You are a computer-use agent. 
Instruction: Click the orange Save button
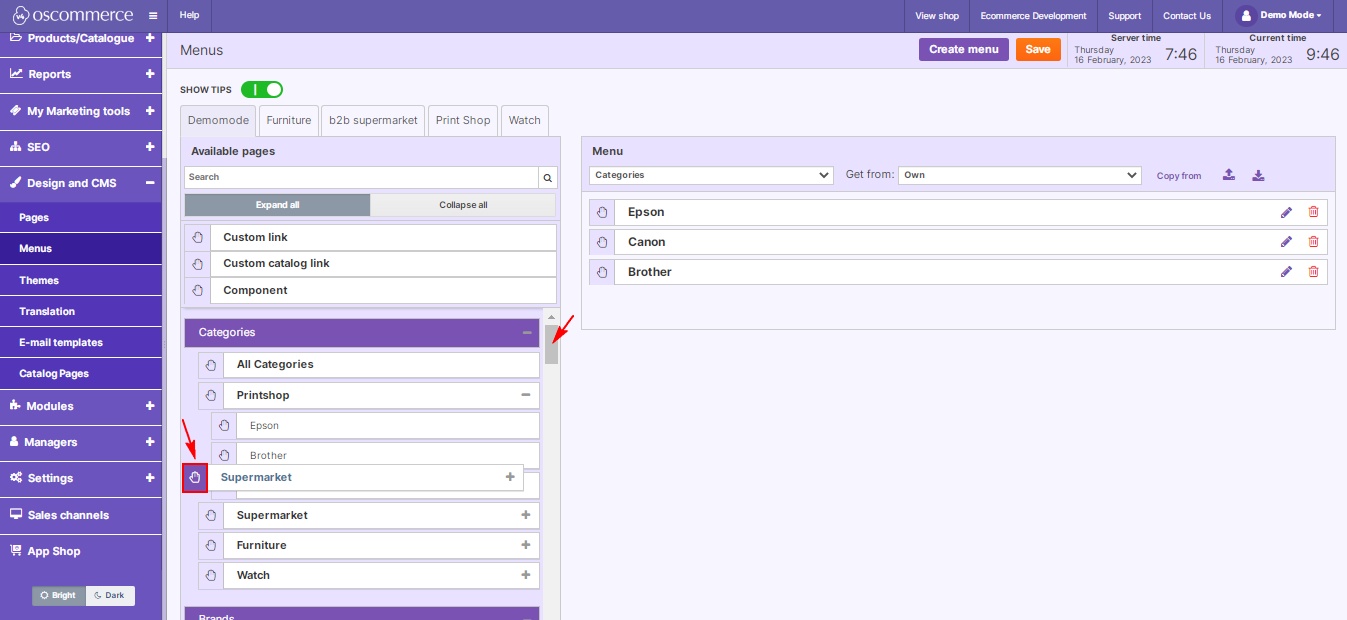coord(1038,48)
